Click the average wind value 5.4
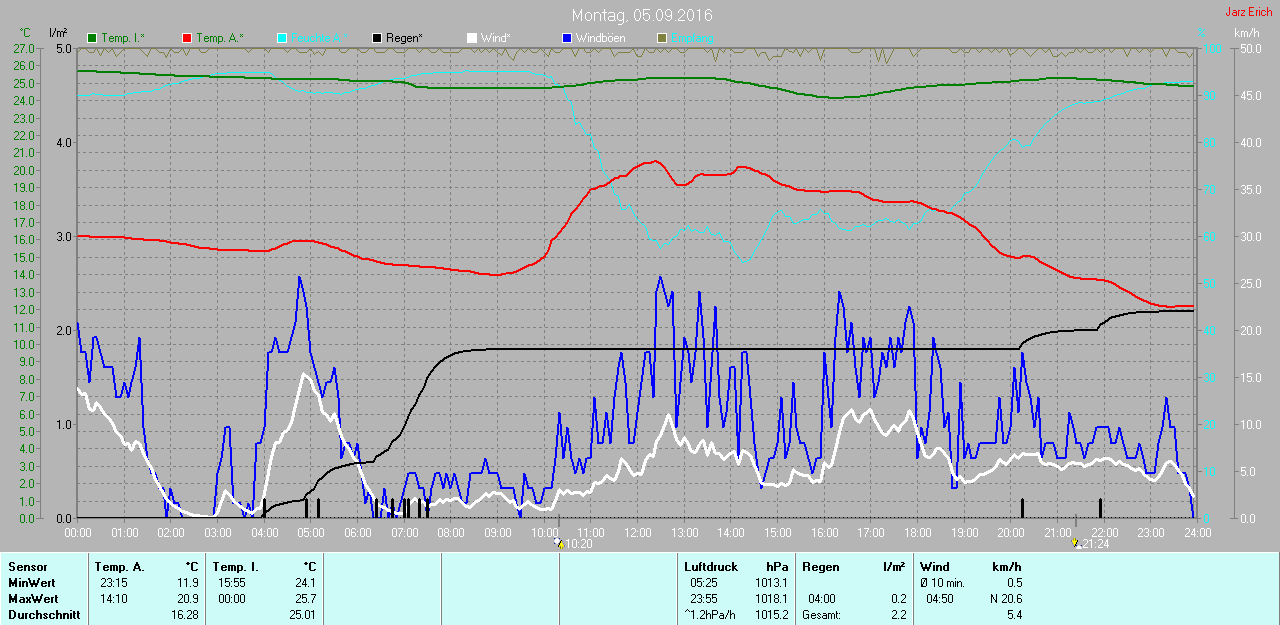This screenshot has height=625, width=1280. (x=1013, y=615)
